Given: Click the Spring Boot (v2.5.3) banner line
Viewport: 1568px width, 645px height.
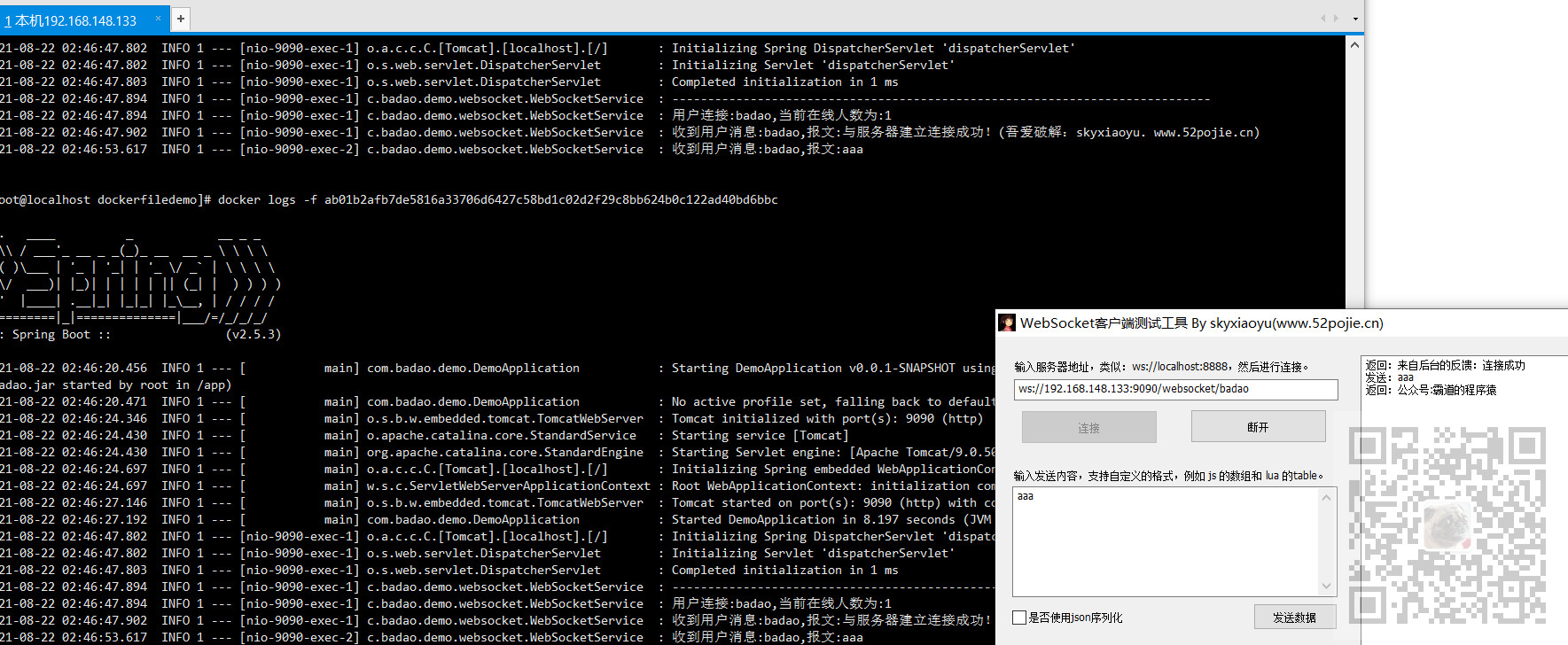Looking at the screenshot, I should coord(141,334).
